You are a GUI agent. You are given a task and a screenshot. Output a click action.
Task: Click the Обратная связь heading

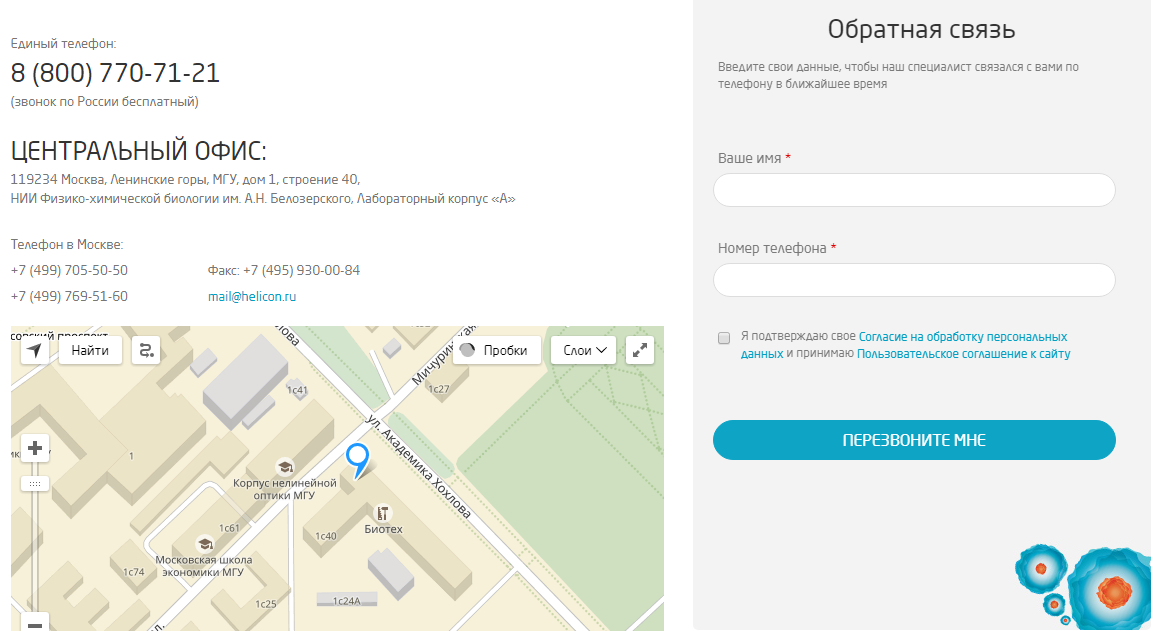coord(921,30)
